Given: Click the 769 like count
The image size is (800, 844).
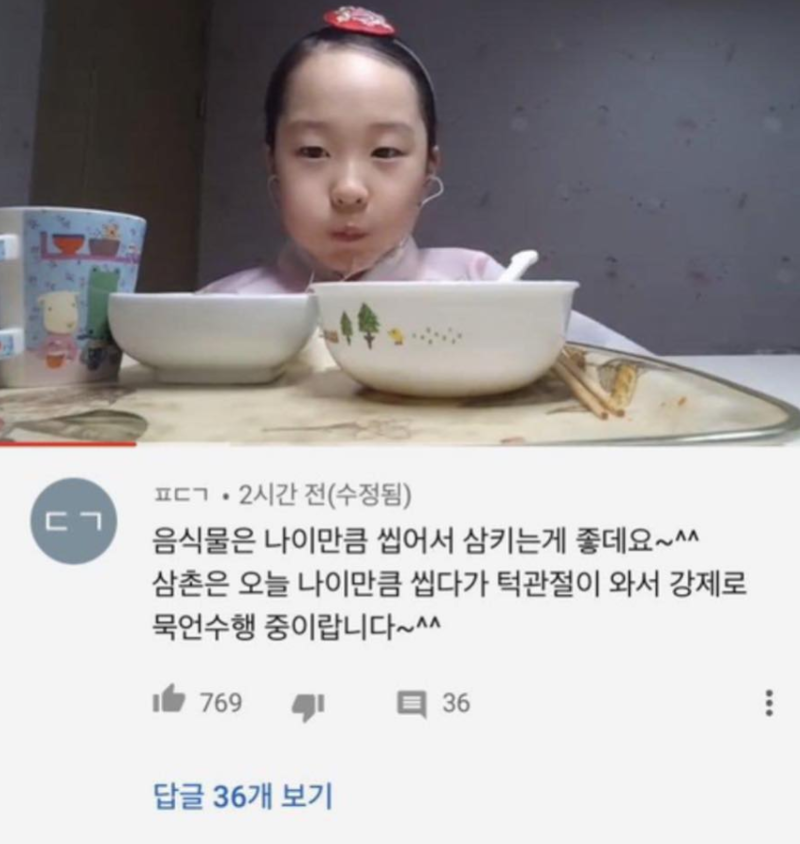Looking at the screenshot, I should click(221, 702).
